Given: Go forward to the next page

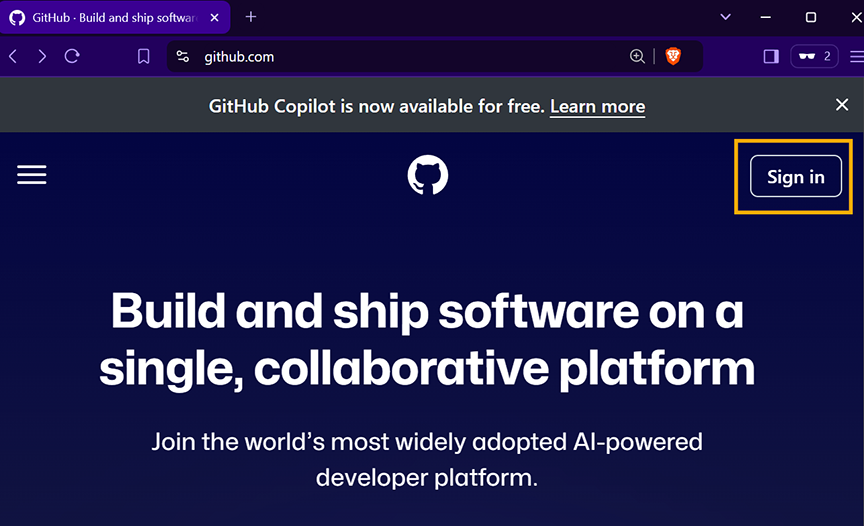Looking at the screenshot, I should [42, 56].
